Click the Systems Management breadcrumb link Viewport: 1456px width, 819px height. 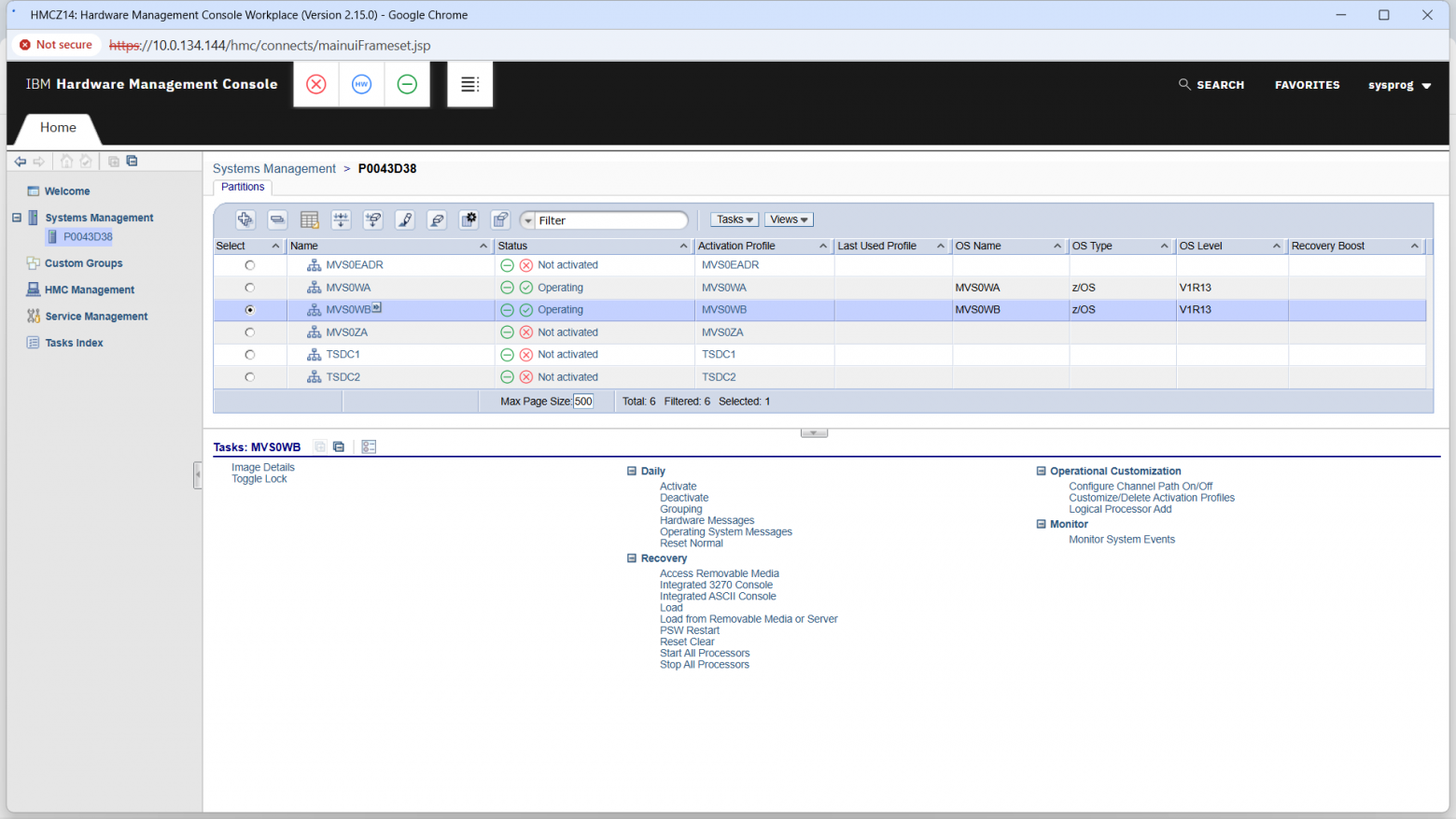(x=274, y=169)
